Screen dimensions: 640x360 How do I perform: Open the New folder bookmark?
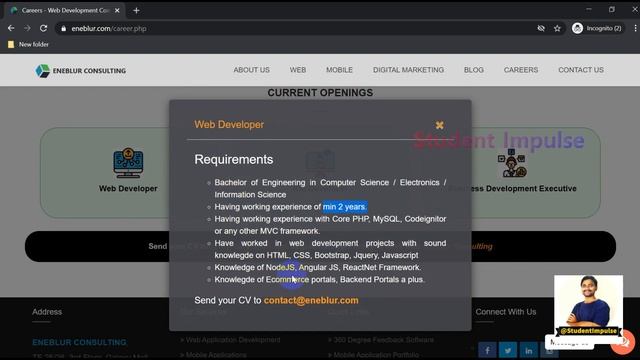(28, 44)
